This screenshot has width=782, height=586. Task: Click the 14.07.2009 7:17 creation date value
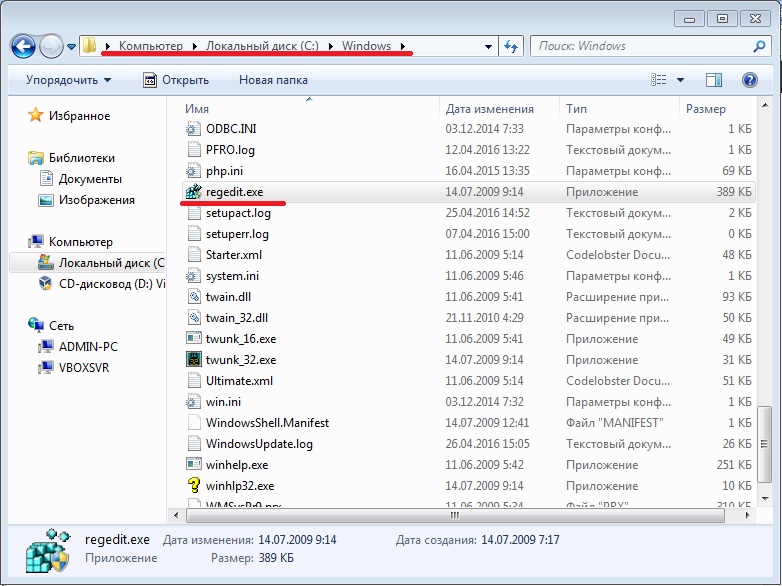520,540
